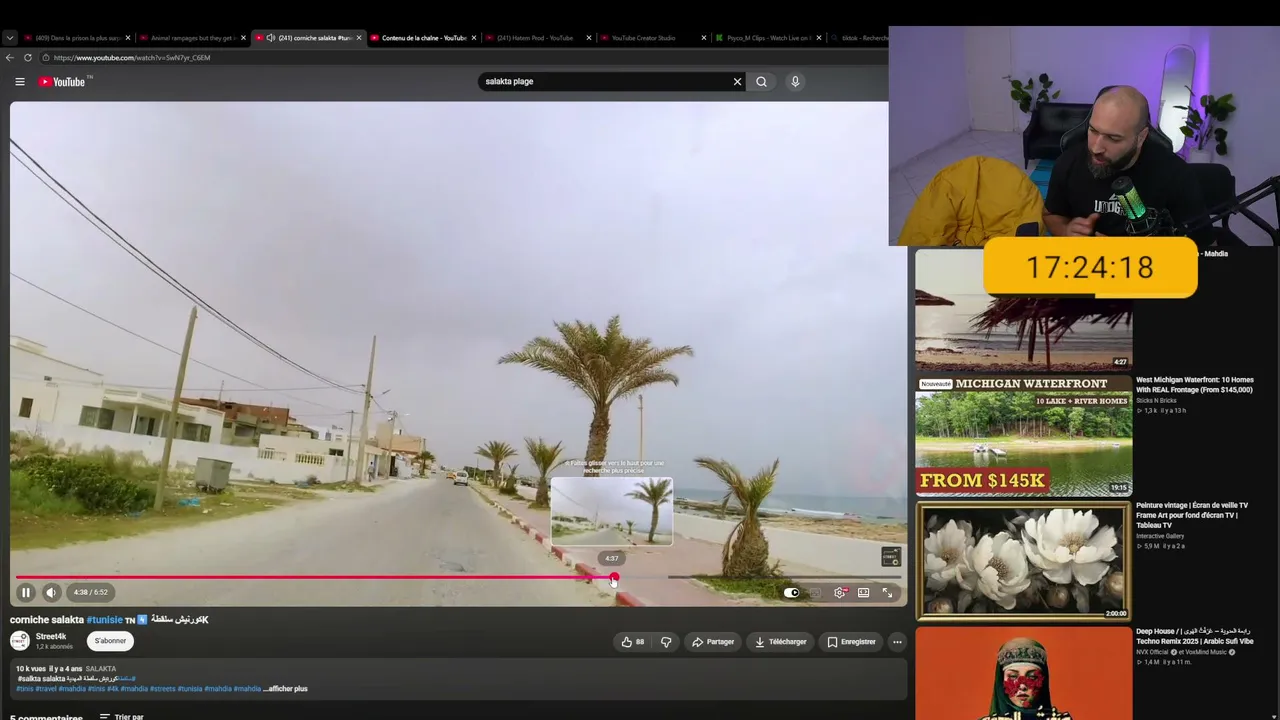The height and width of the screenshot is (720, 1280).
Task: Toggle subtitles captions button in player
Action: click(815, 593)
